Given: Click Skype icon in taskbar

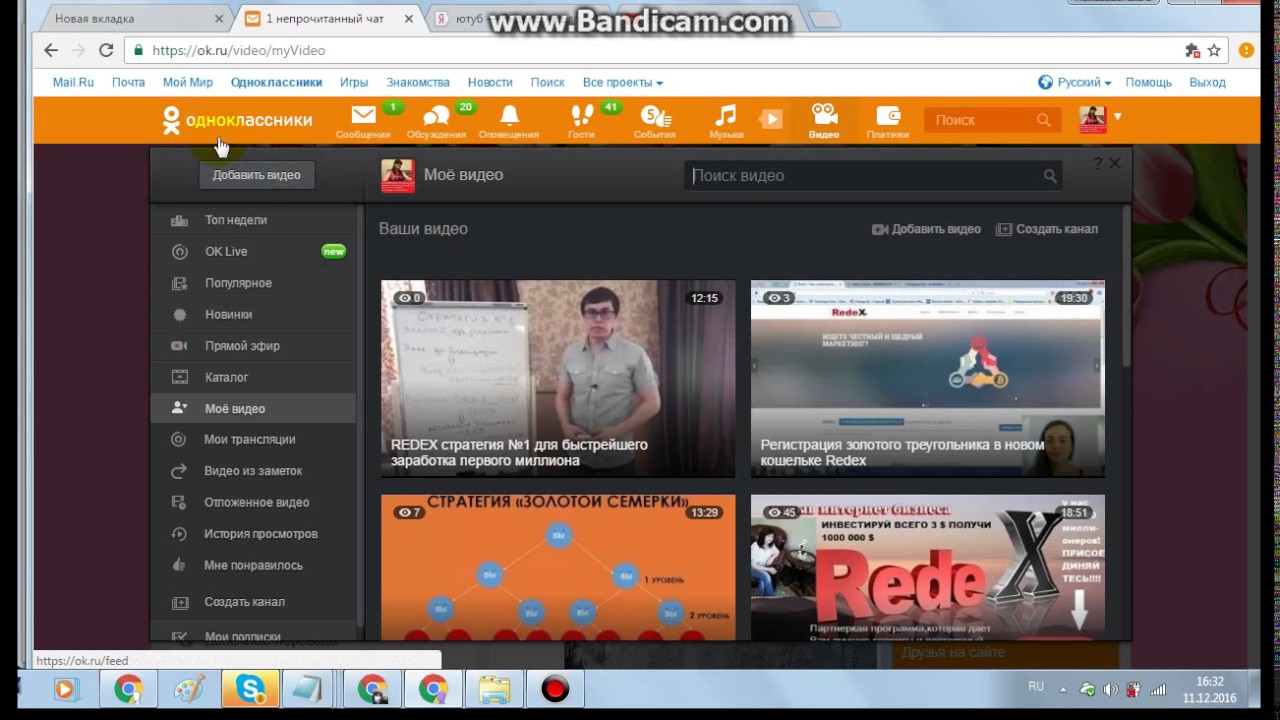Looking at the screenshot, I should coord(250,689).
